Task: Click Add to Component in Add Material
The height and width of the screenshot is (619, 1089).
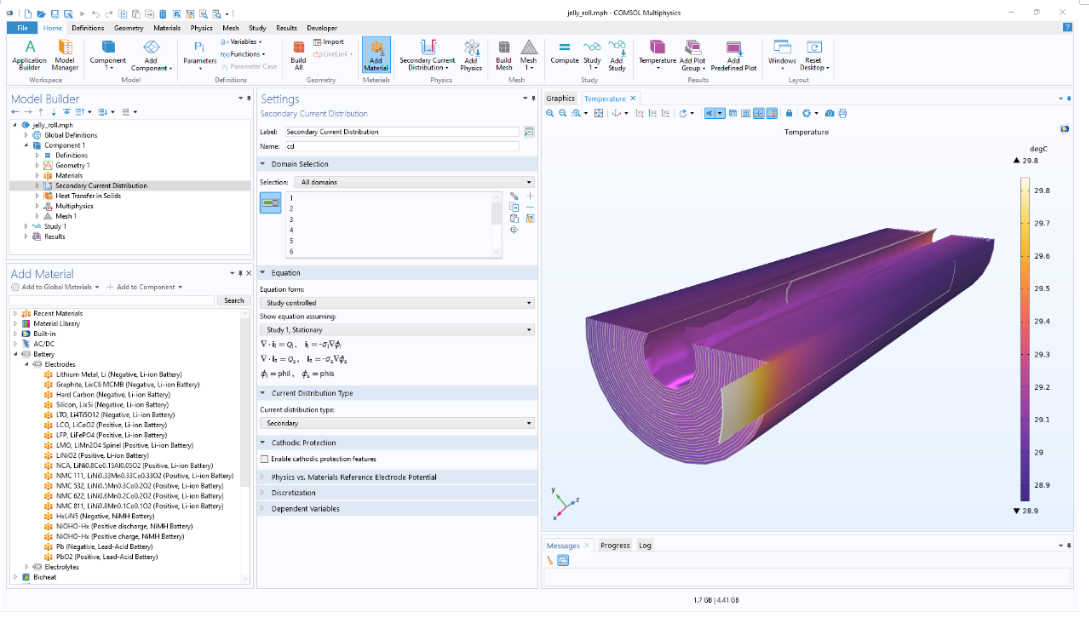Action: click(144, 287)
